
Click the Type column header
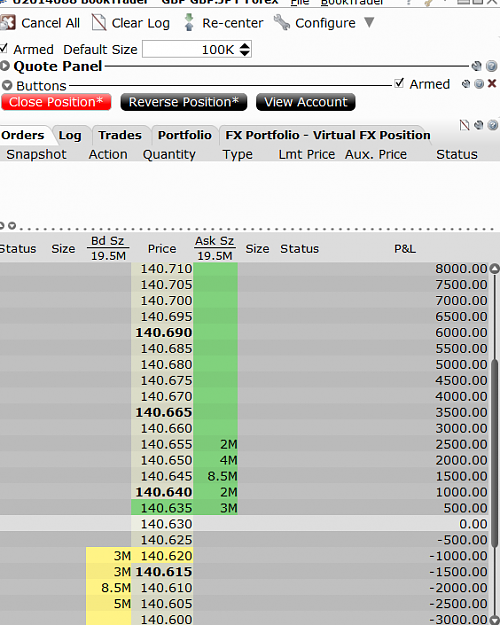[x=238, y=155]
